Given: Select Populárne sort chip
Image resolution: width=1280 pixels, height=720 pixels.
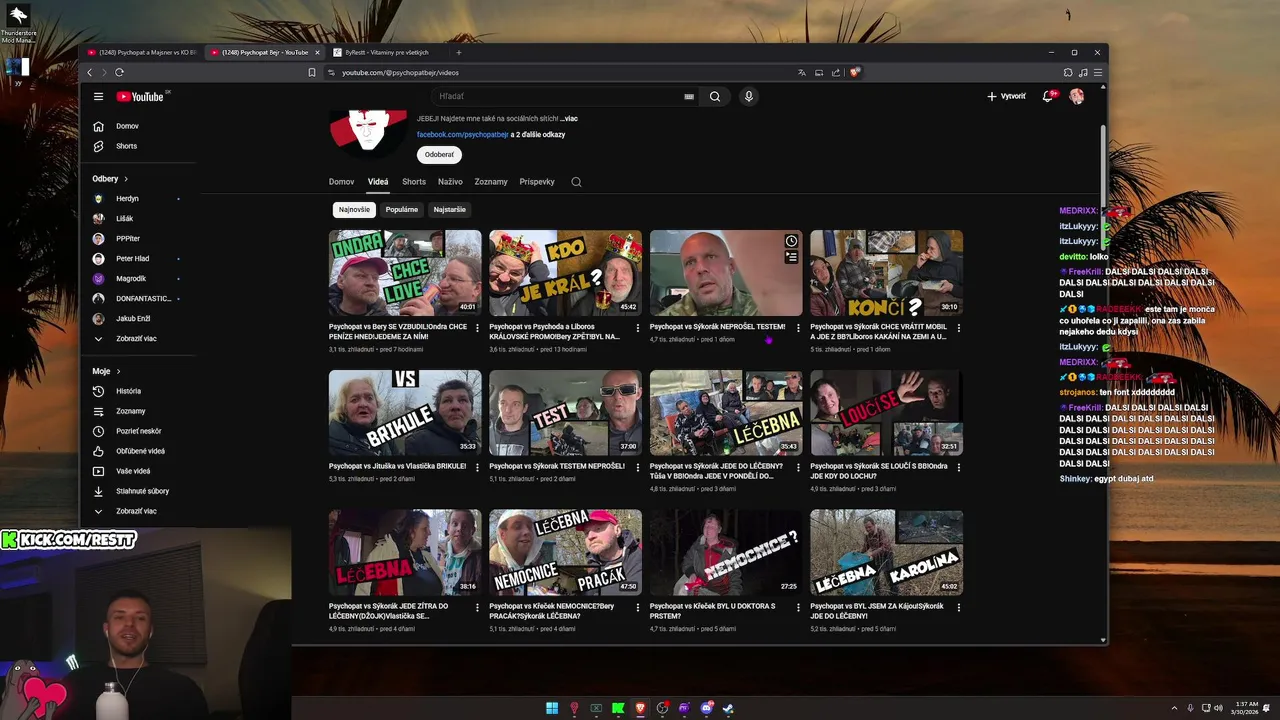Looking at the screenshot, I should tap(402, 210).
